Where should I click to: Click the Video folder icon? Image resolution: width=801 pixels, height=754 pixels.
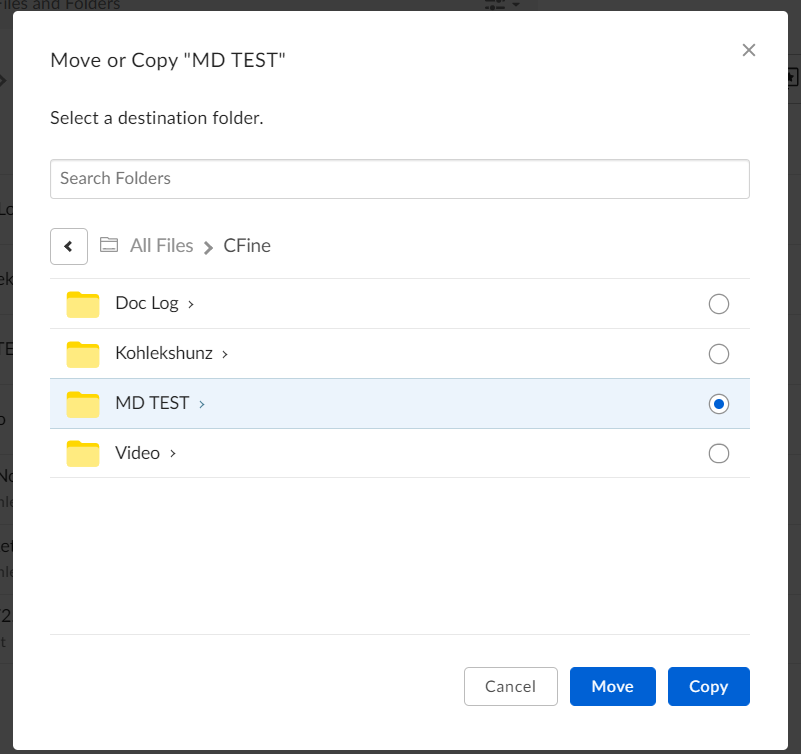pos(83,454)
